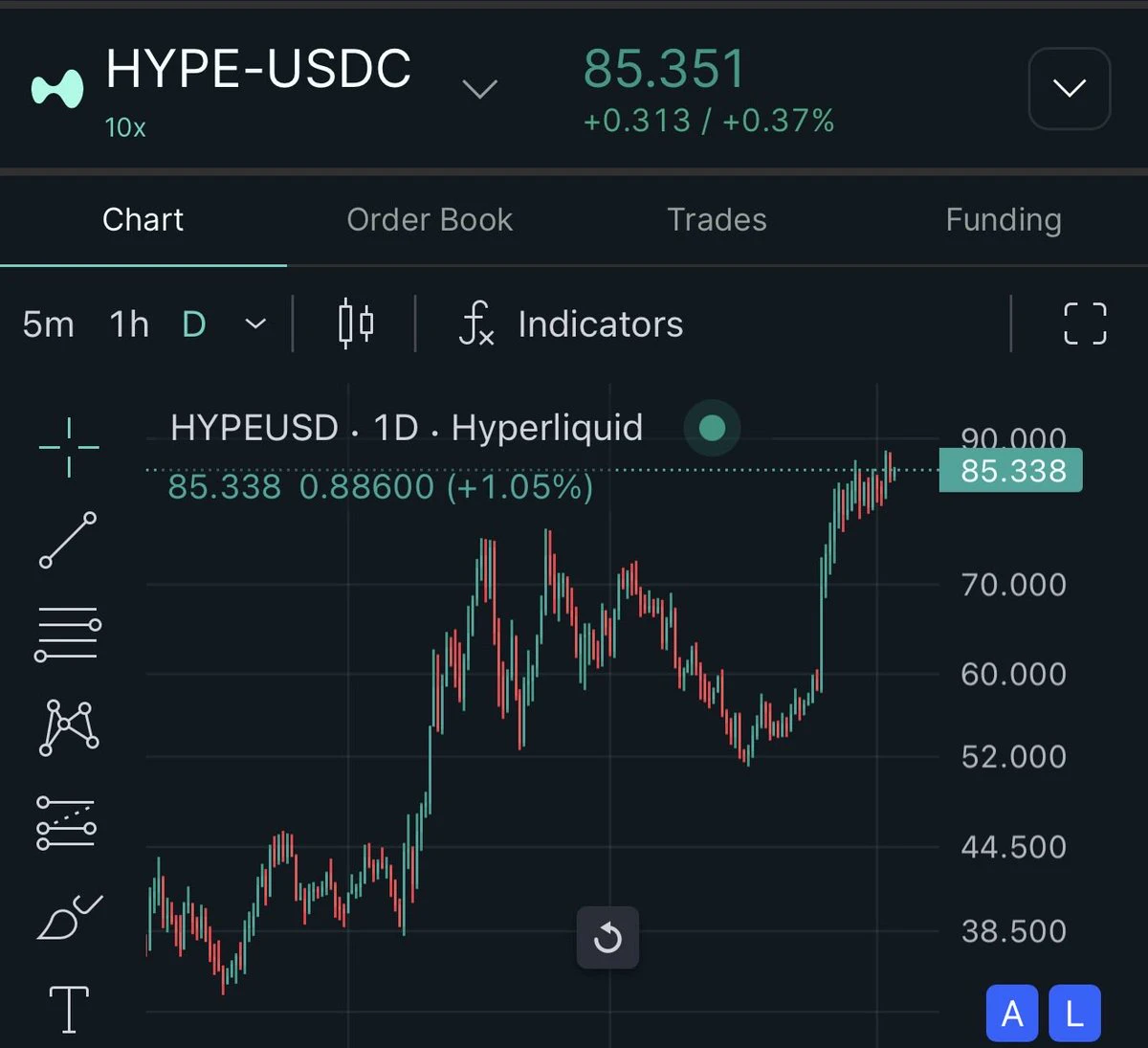The width and height of the screenshot is (1148, 1048).
Task: Open the candlestick chart style selector
Action: (356, 323)
